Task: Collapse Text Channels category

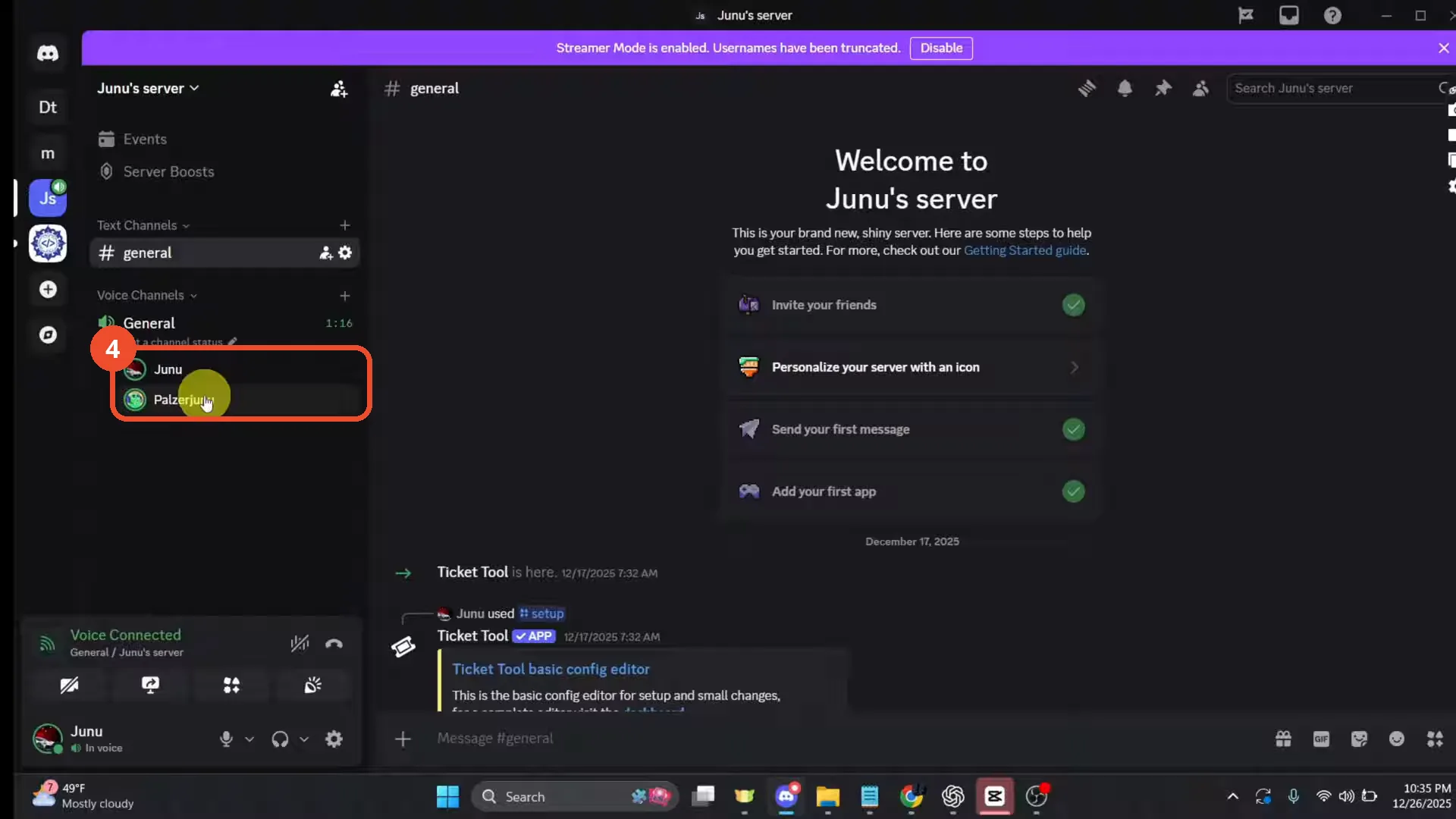Action: [143, 225]
